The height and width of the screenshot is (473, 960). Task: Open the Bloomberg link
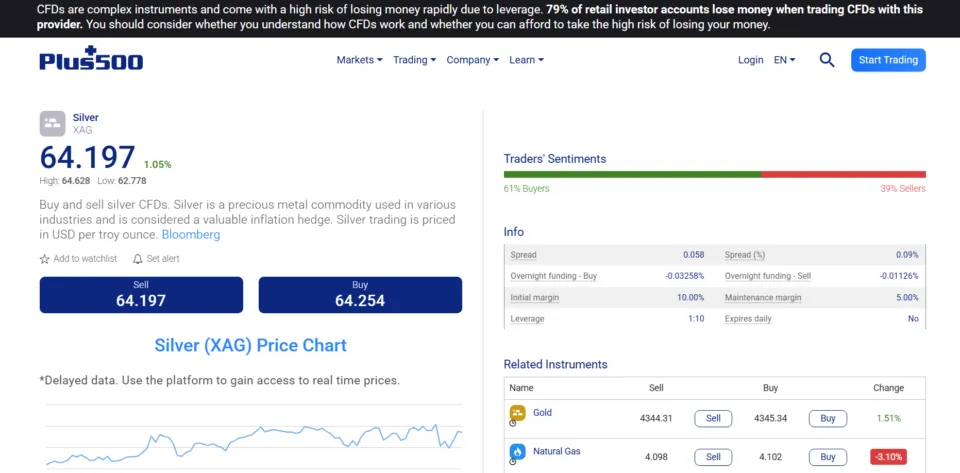191,235
